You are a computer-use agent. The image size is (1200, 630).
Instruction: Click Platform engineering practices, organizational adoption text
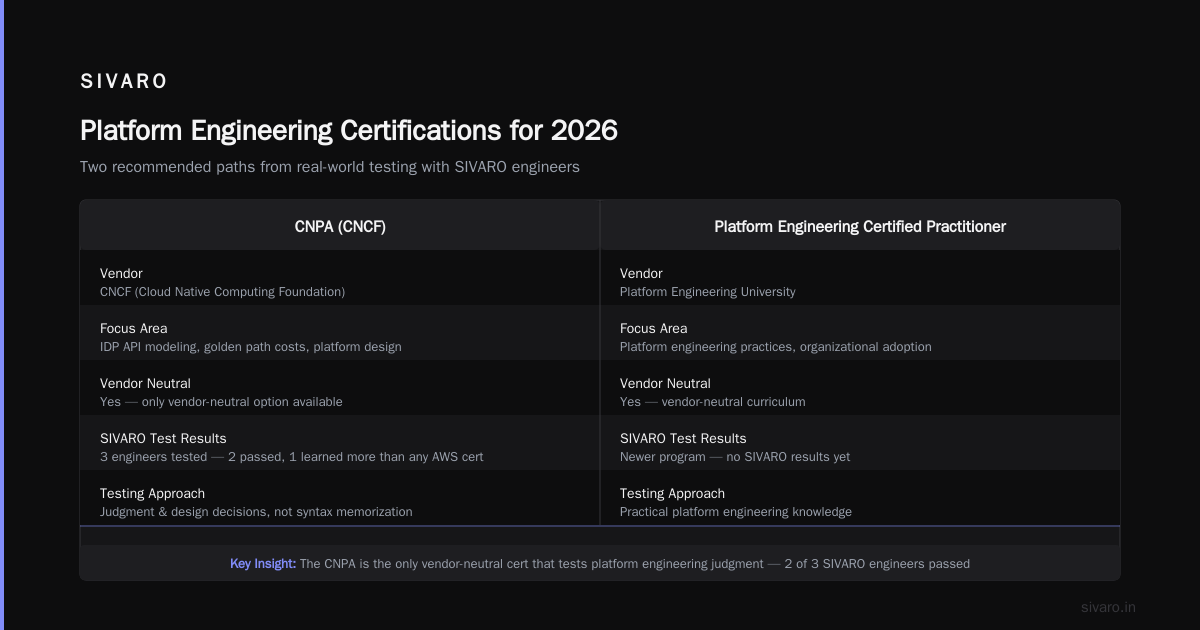(776, 347)
